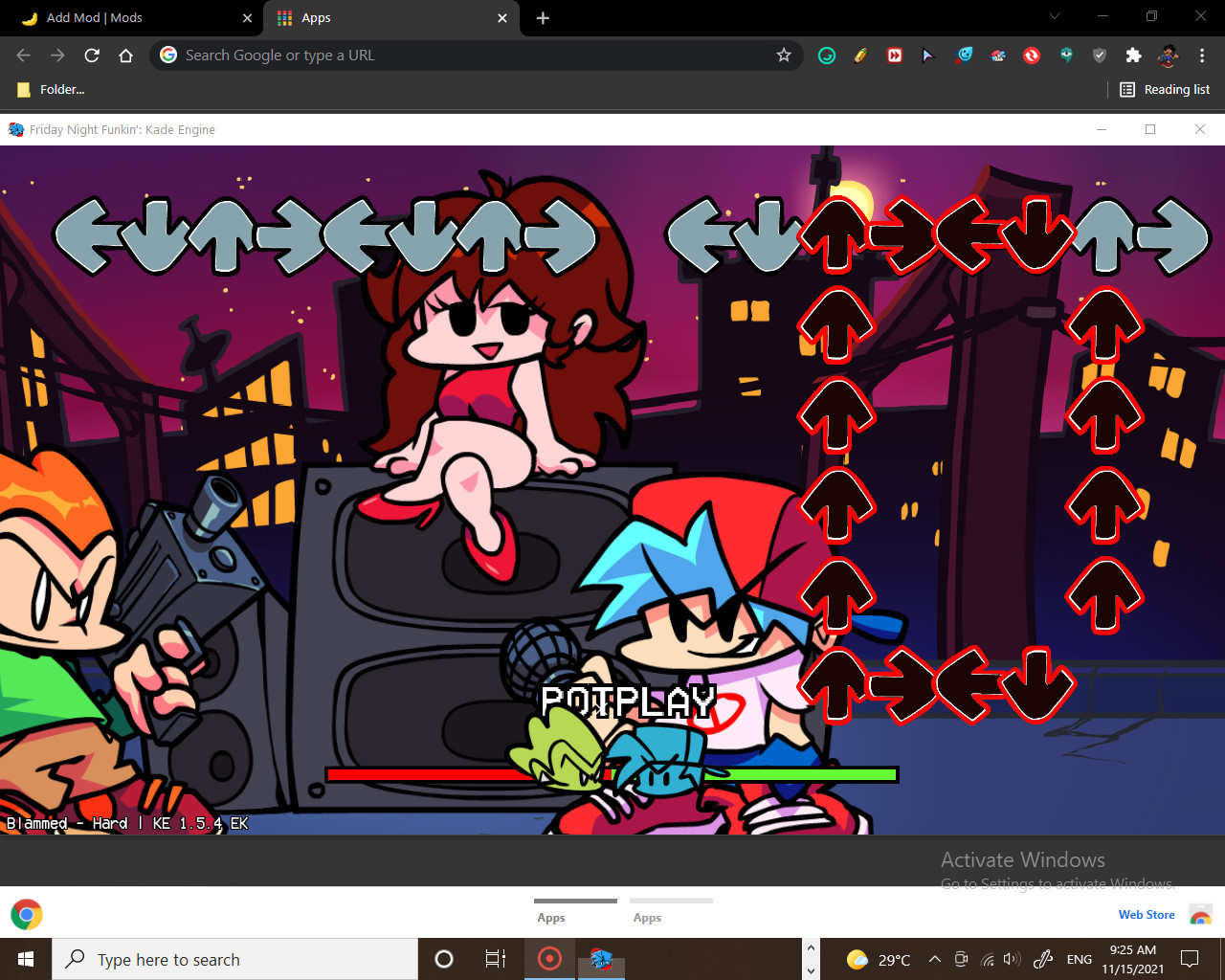Viewport: 1225px width, 980px height.
Task: Open the teal eye extension icon
Action: point(1066,56)
